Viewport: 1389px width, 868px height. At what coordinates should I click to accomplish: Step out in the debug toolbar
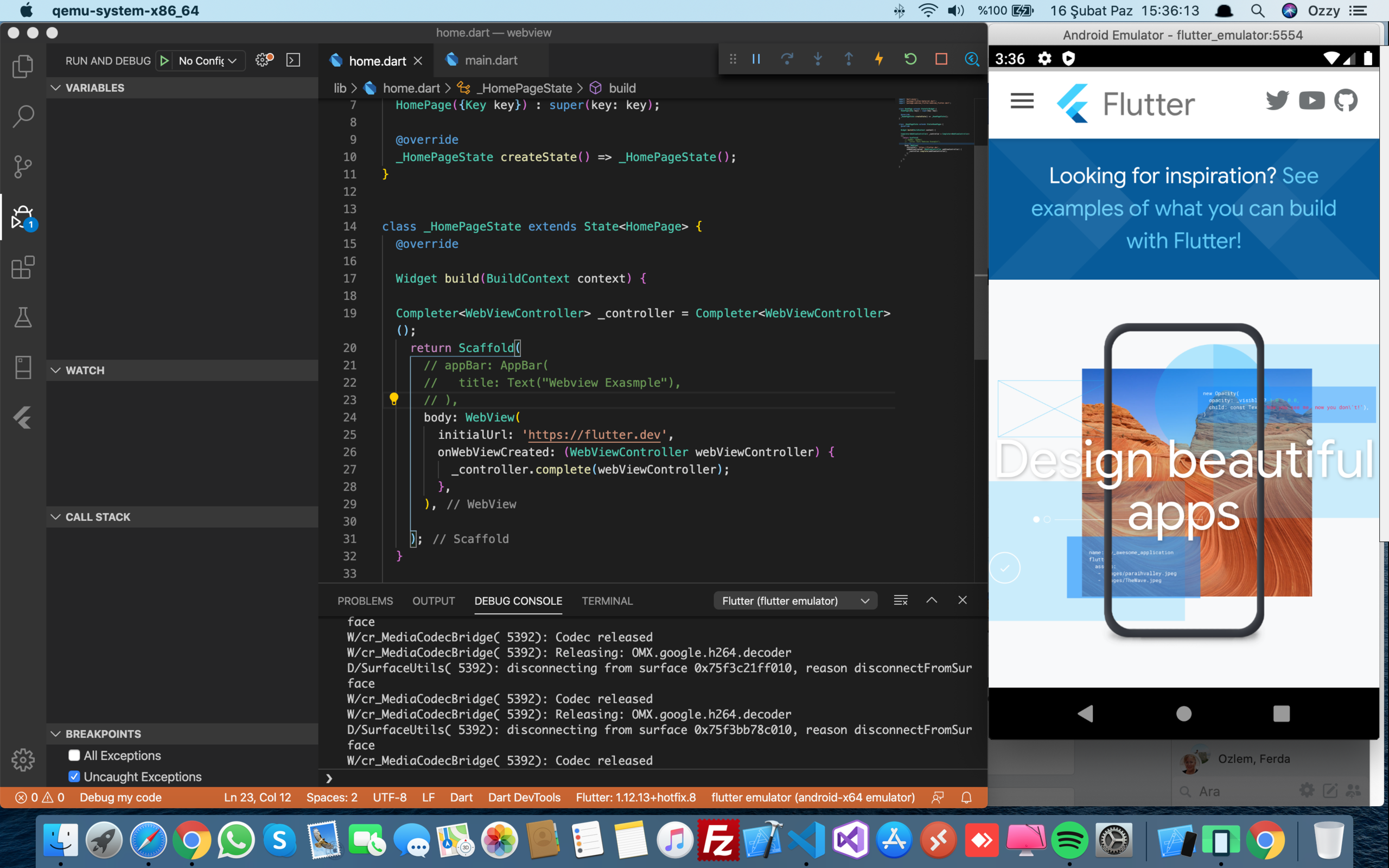[x=849, y=59]
